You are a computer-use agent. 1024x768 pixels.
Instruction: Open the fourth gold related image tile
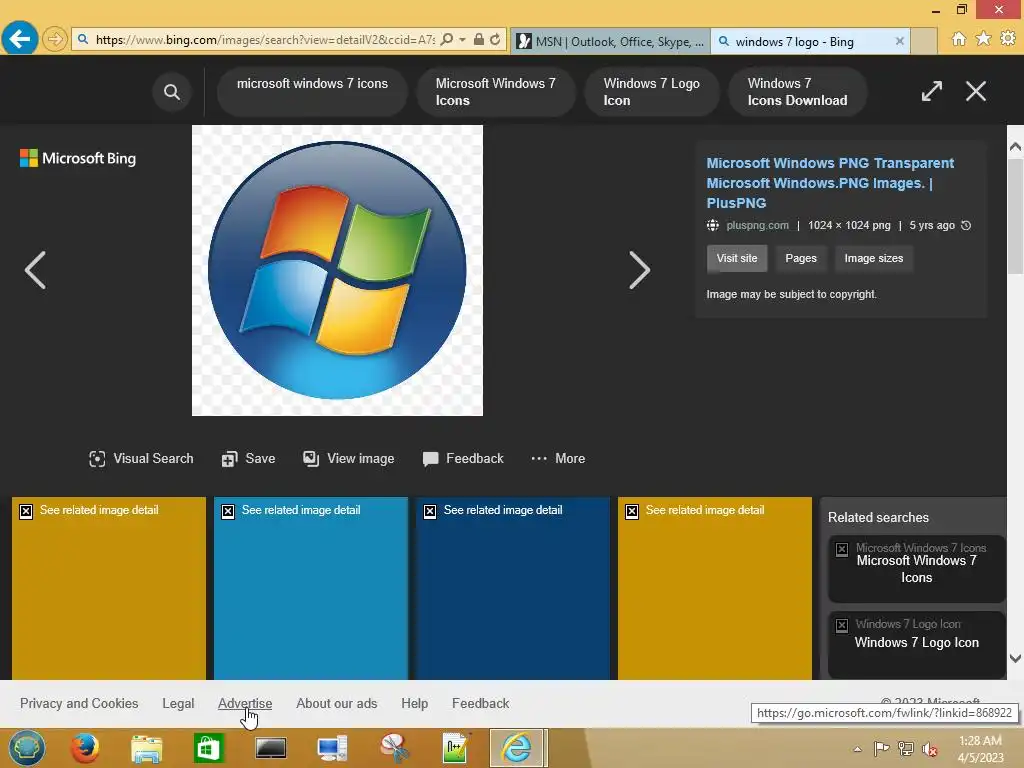point(714,588)
